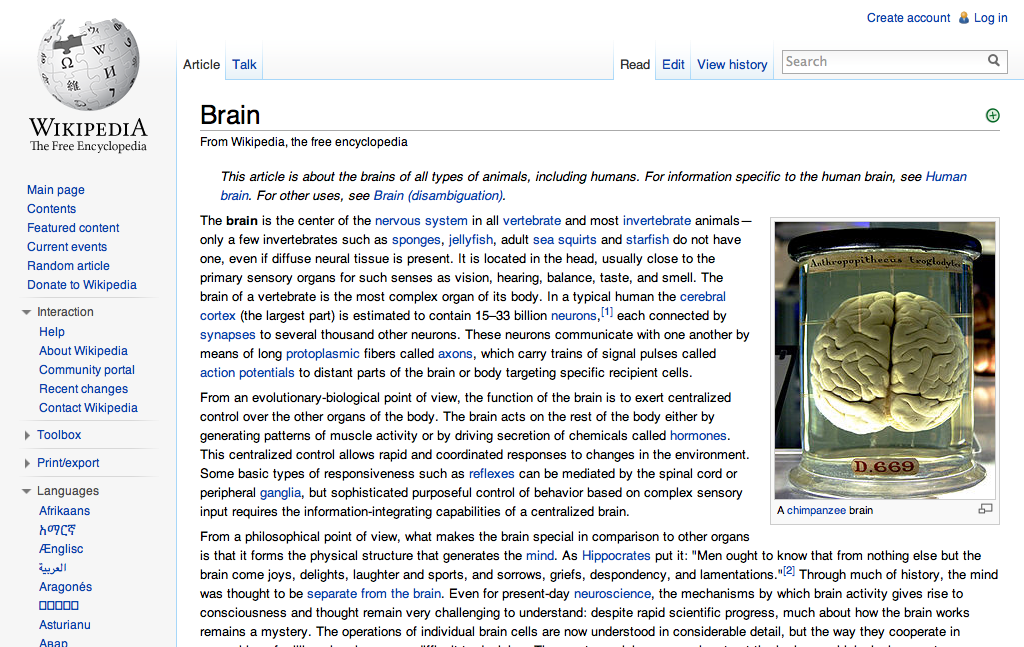Follow the axons link

coord(455,354)
